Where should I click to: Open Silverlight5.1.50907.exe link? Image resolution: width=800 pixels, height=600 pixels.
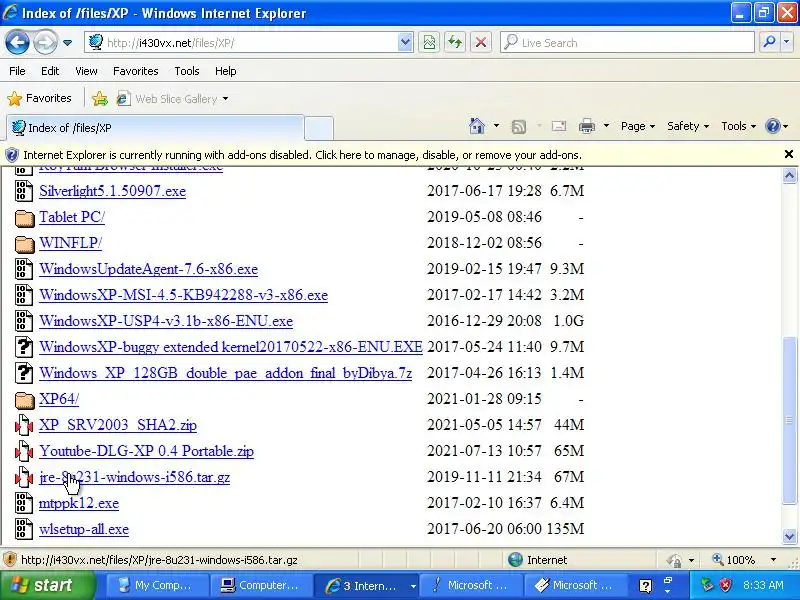click(x=112, y=191)
